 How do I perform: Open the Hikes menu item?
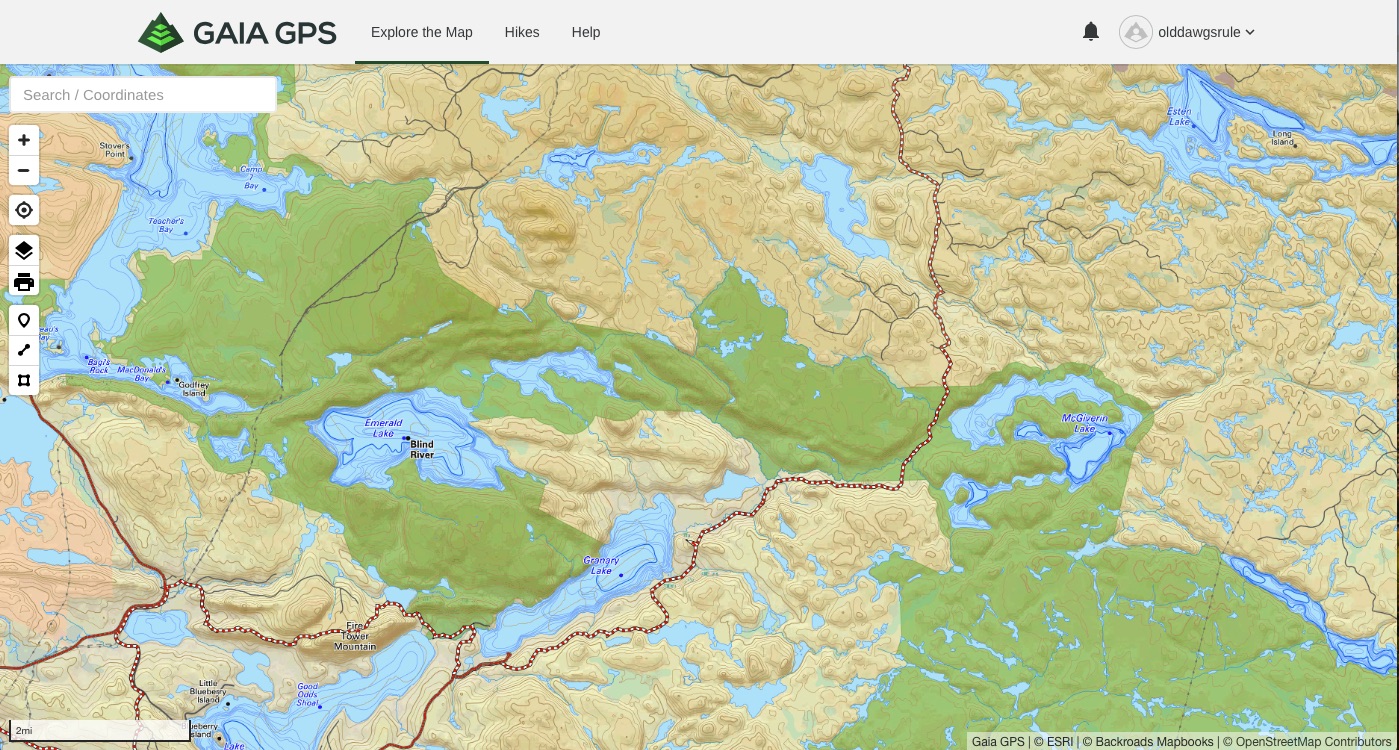[522, 32]
